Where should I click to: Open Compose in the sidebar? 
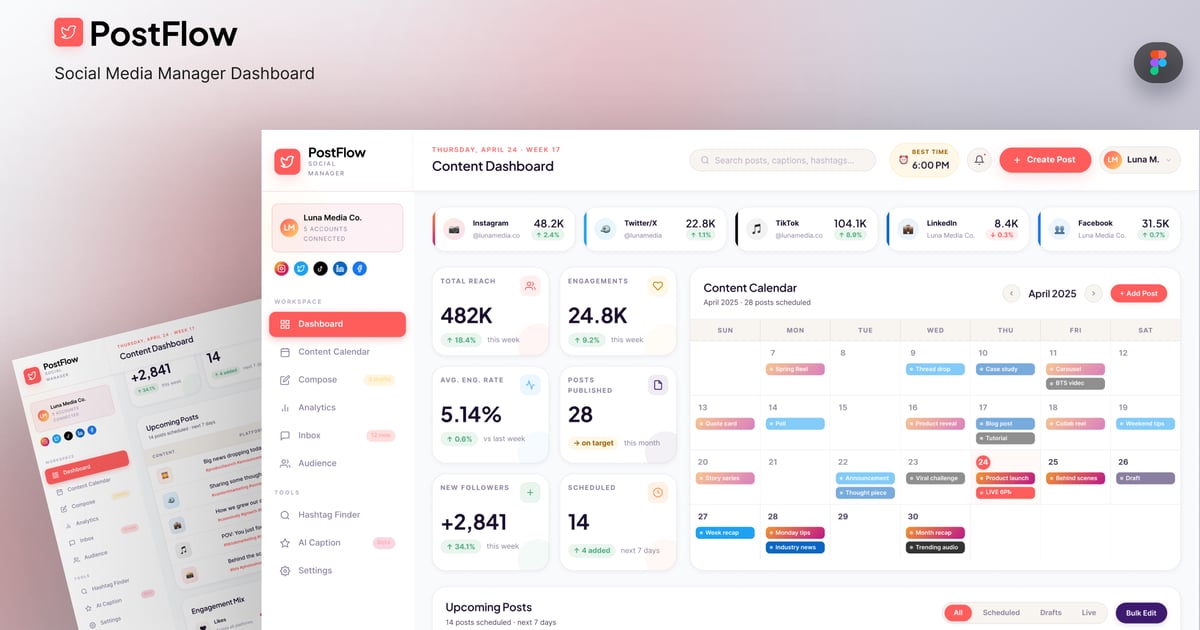[337, 380]
